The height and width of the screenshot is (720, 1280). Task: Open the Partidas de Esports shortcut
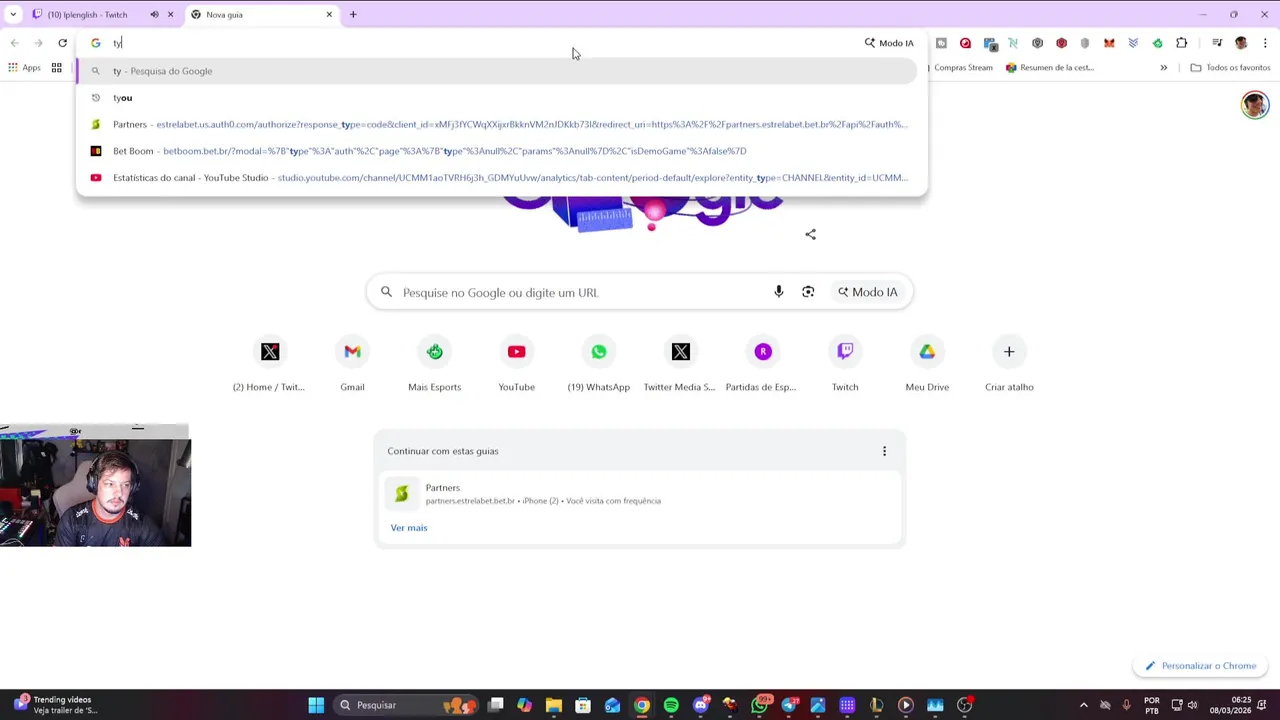pyautogui.click(x=762, y=364)
